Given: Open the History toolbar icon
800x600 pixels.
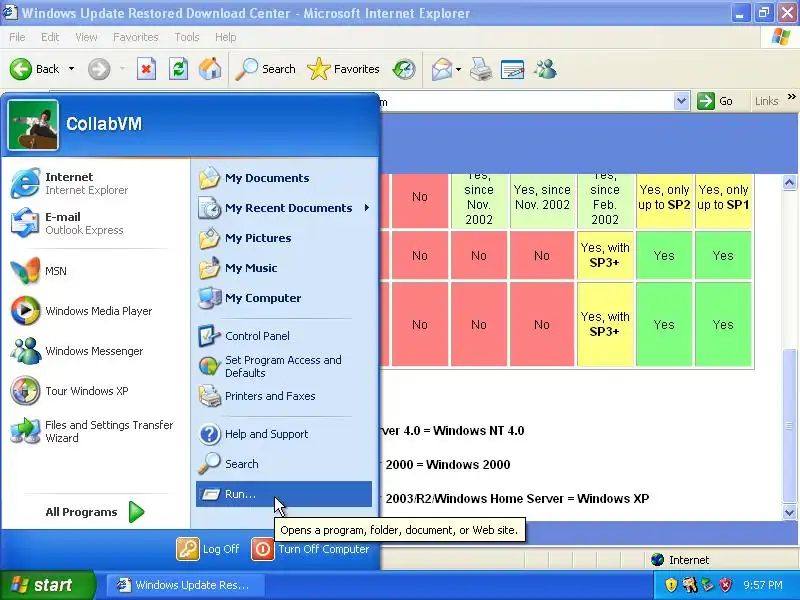Looking at the screenshot, I should [x=404, y=69].
